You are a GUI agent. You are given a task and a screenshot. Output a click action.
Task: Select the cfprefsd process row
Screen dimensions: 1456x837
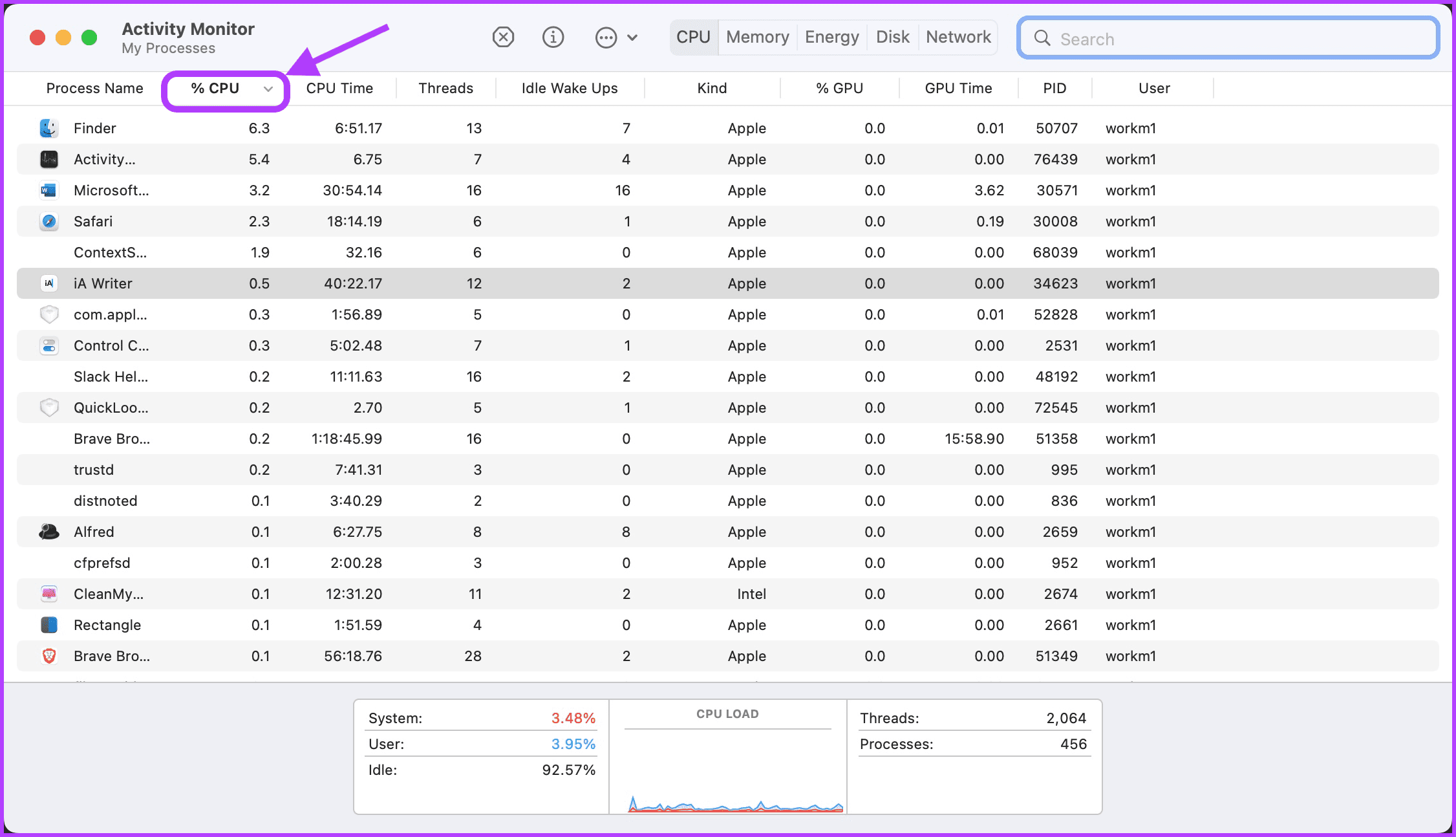728,563
